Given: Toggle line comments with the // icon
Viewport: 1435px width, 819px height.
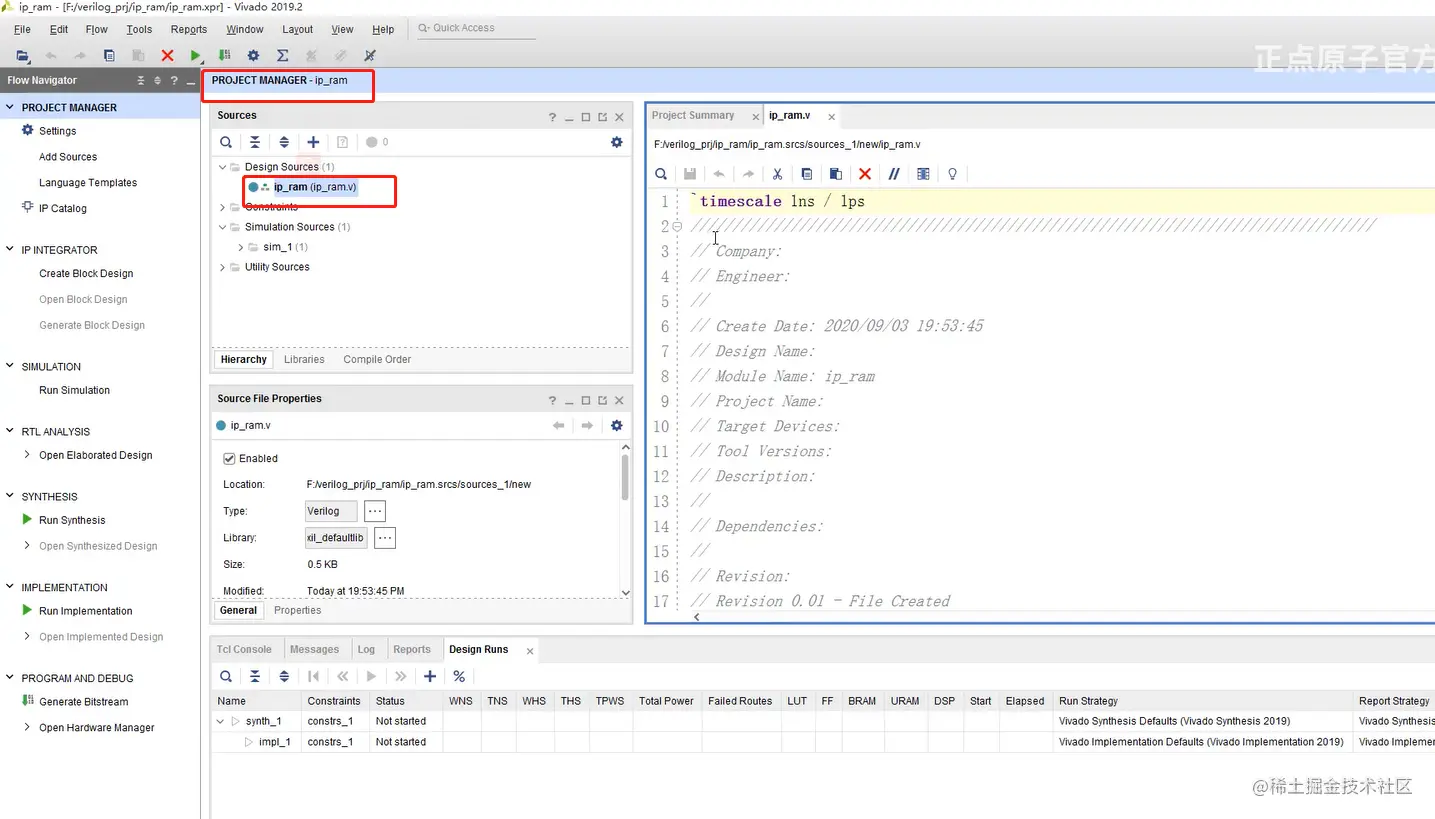Looking at the screenshot, I should [894, 174].
